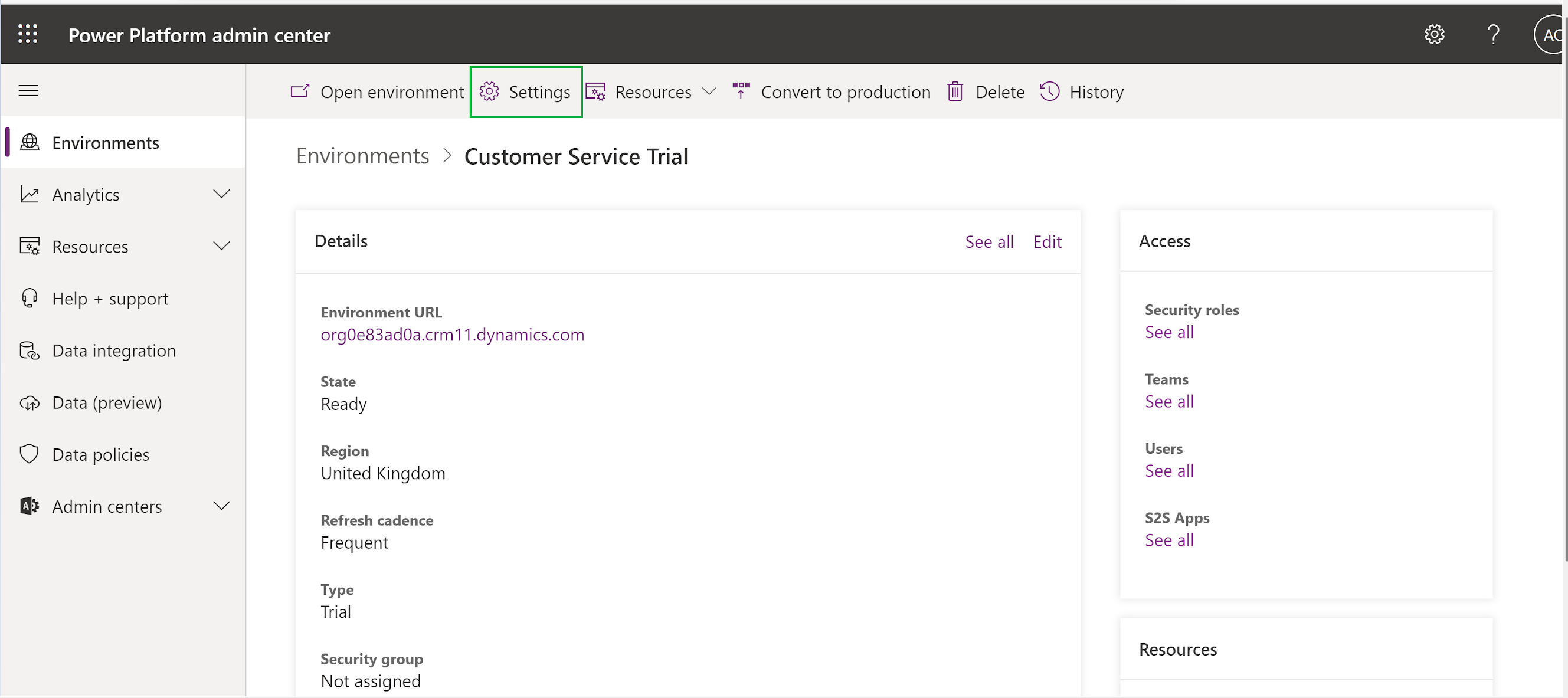The height and width of the screenshot is (698, 1568).
Task: Click the Settings gear in the toolbar
Action: (489, 91)
